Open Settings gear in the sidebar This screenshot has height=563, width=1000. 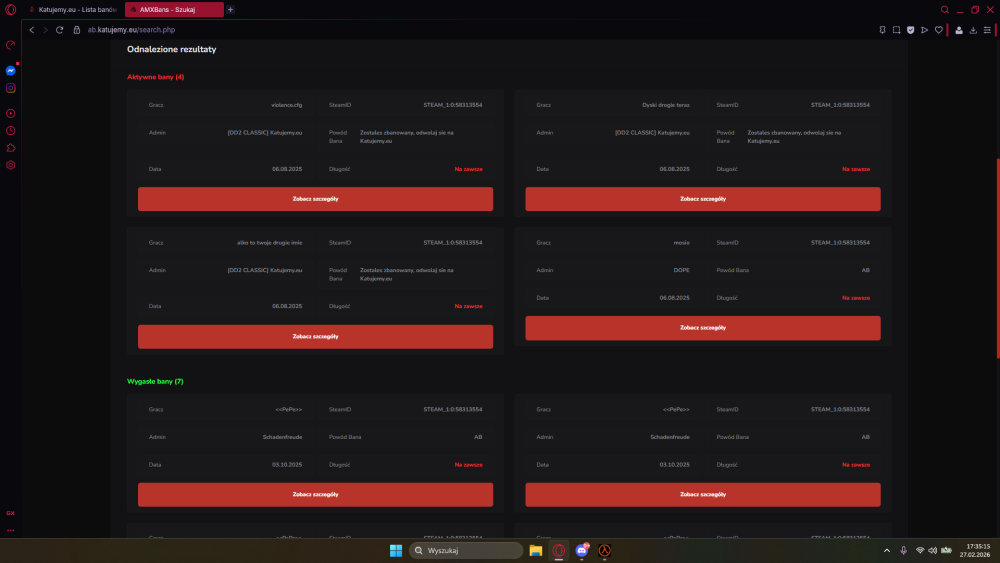11,165
